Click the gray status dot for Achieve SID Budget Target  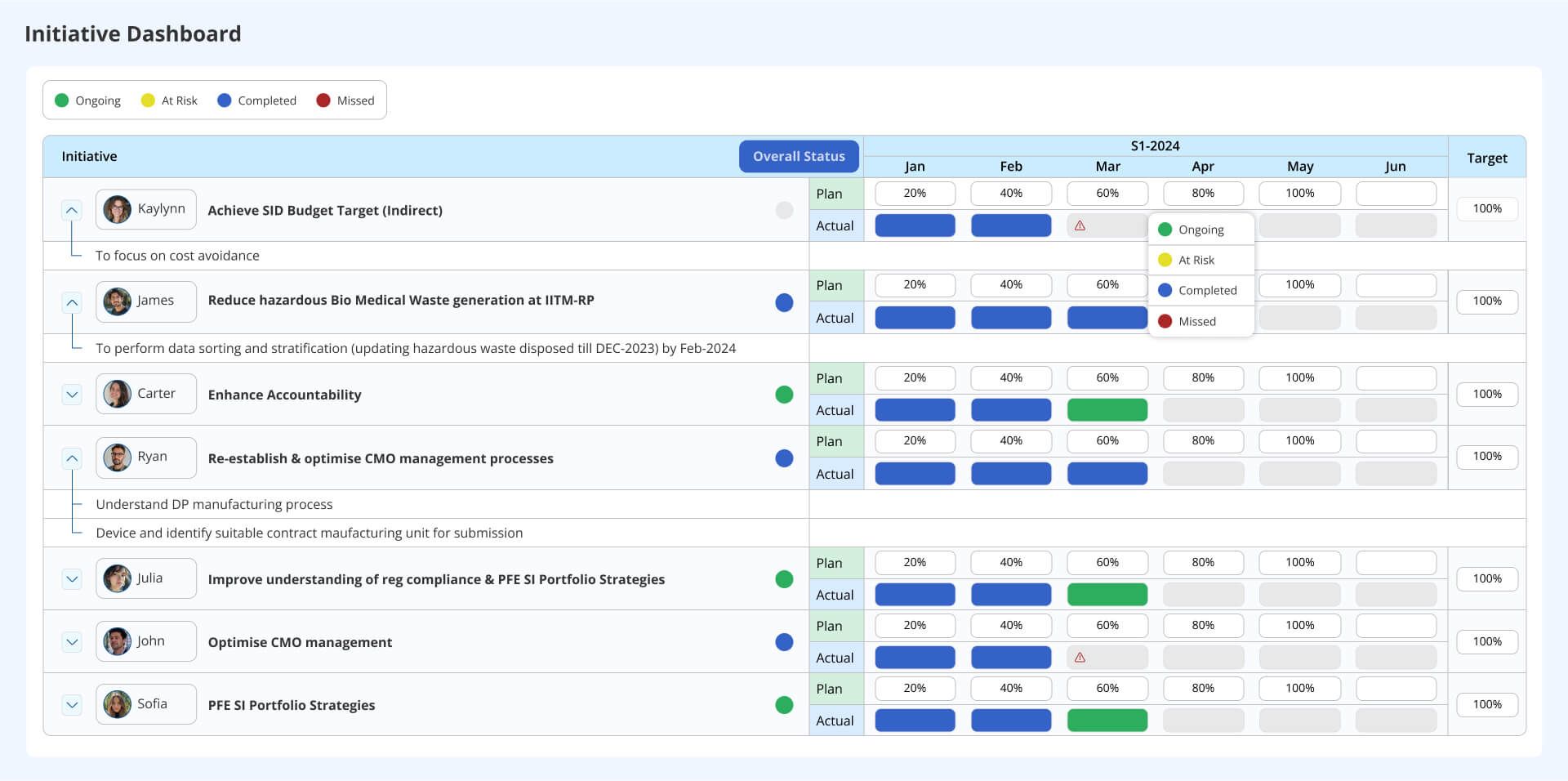(784, 210)
